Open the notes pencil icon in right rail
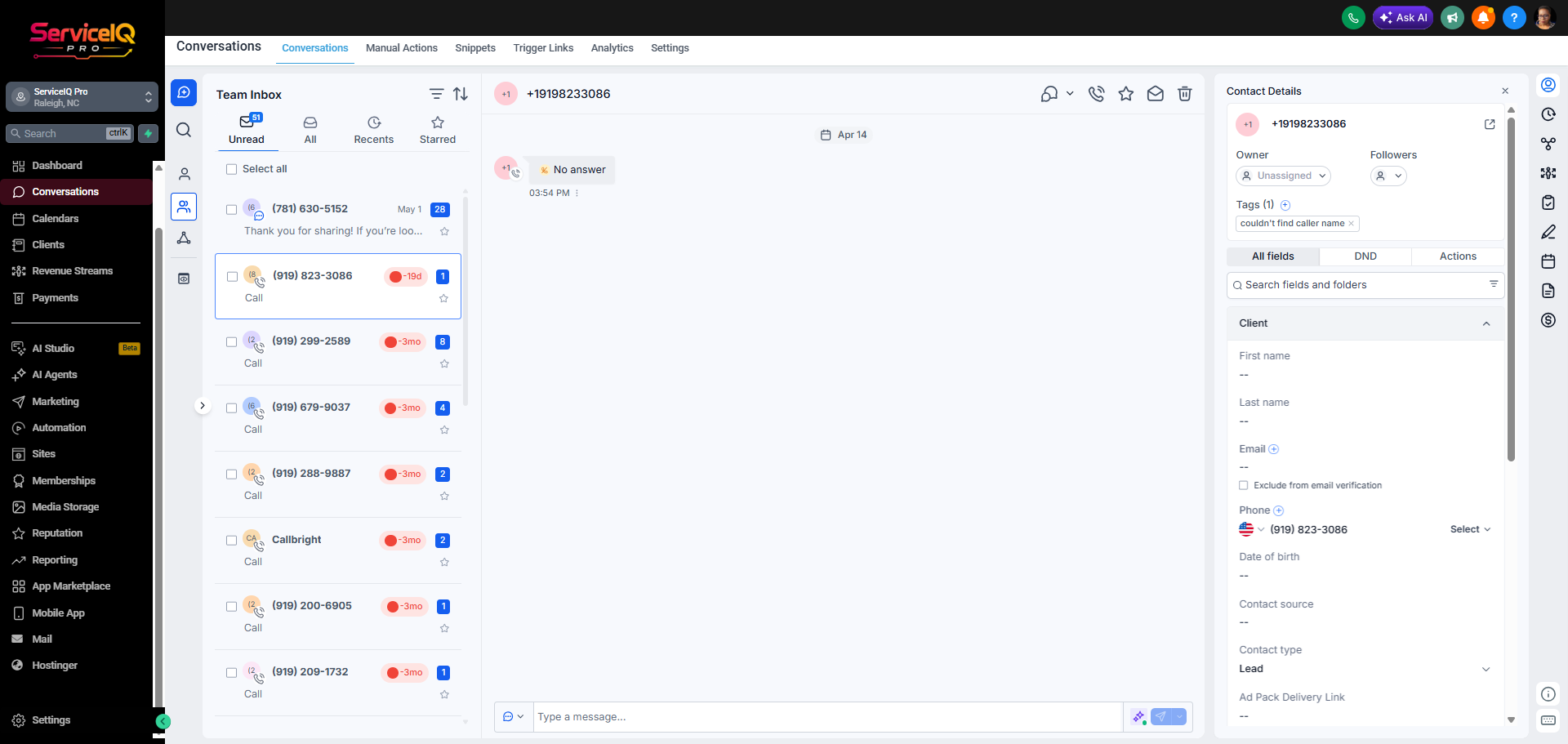This screenshot has height=744, width=1568. [x=1548, y=232]
